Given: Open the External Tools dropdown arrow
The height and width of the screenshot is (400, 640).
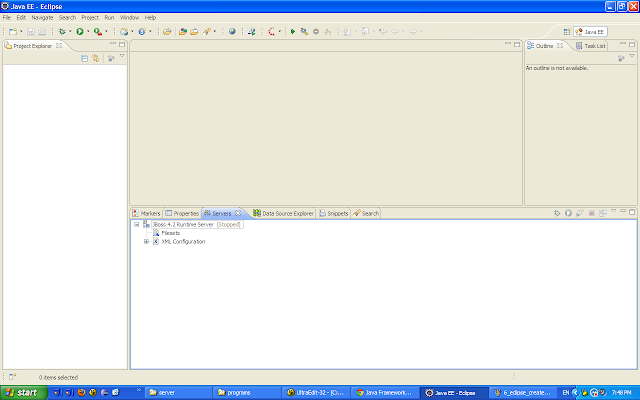Looking at the screenshot, I should click(106, 31).
